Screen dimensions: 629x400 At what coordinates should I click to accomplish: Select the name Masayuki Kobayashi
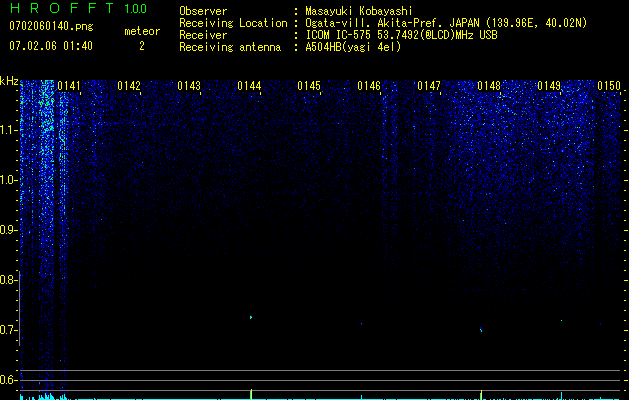click(359, 11)
